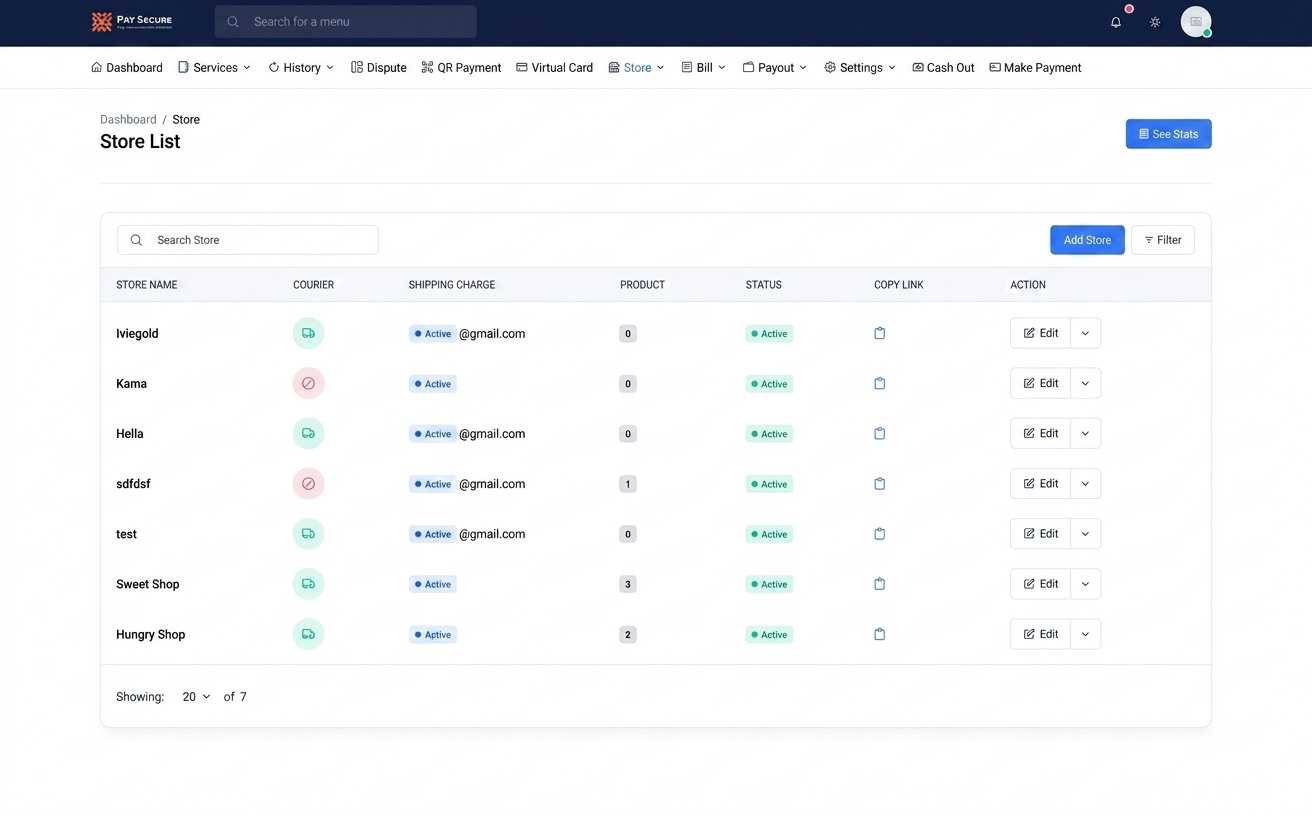
Task: Click the See Stats button
Action: click(x=1168, y=134)
